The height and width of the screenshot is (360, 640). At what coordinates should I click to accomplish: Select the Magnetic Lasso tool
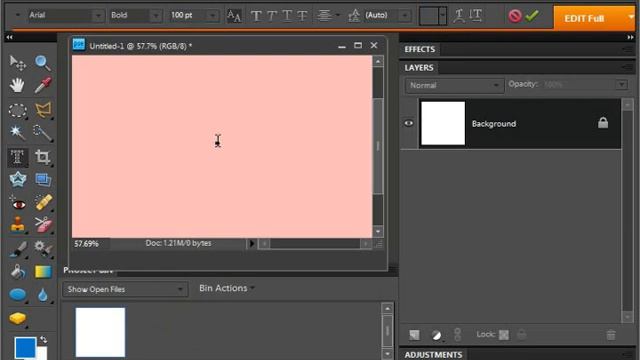[43, 110]
